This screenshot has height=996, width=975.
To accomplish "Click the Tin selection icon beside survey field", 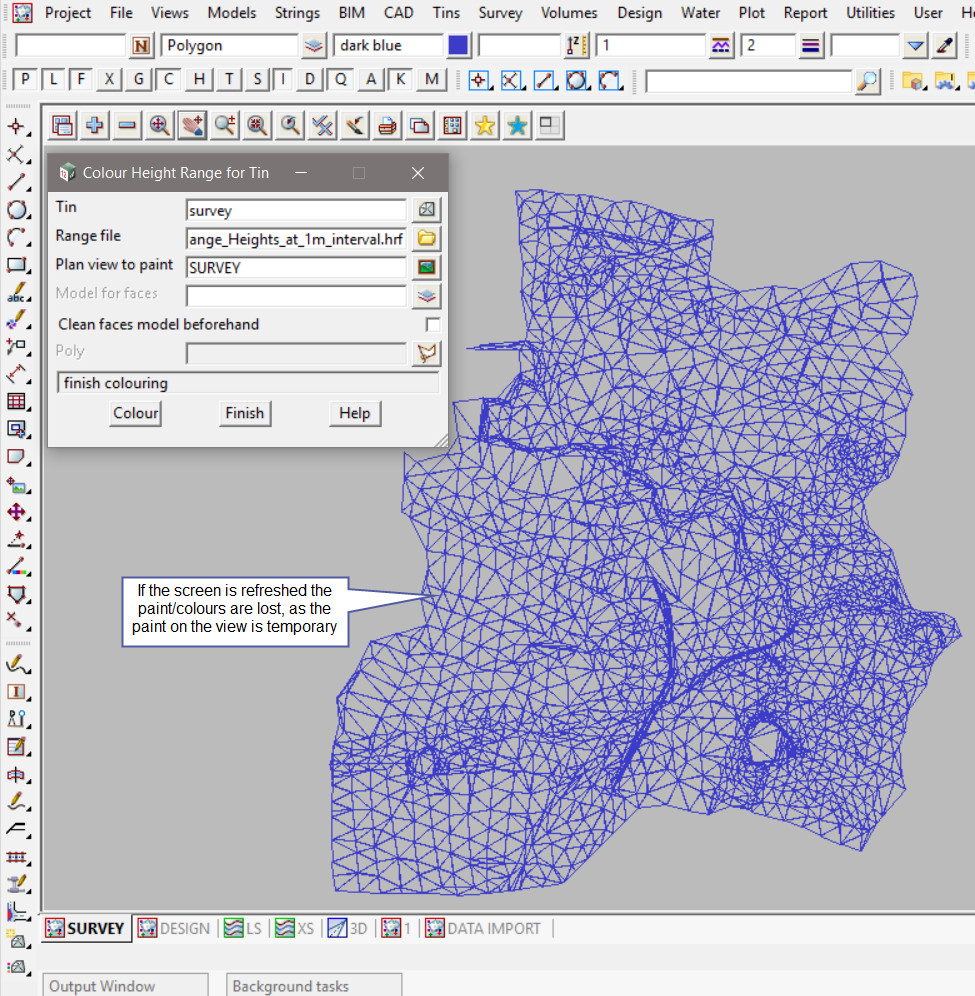I will pos(427,210).
